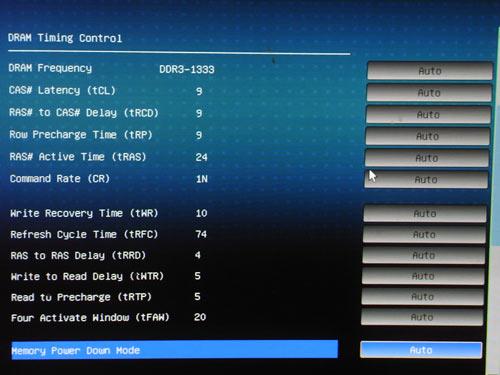Click the DRAM Timing Control heading
The image size is (500, 375).
[x=65, y=38]
